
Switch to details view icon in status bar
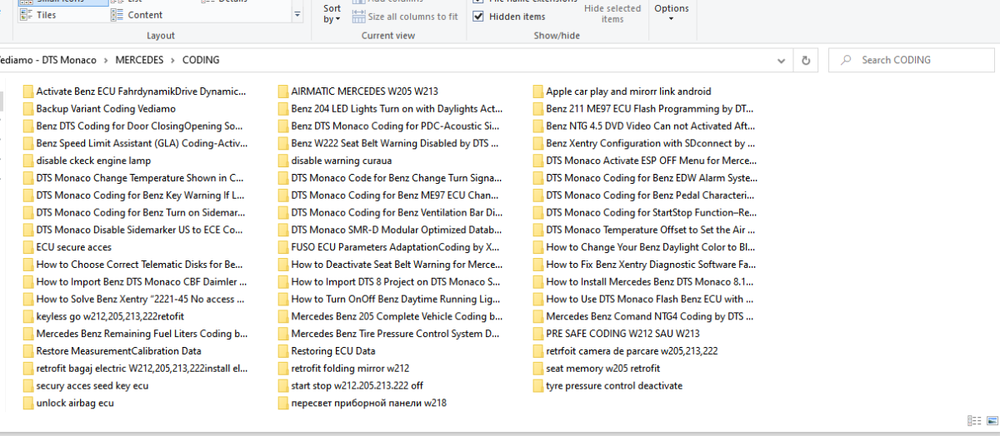[974, 421]
